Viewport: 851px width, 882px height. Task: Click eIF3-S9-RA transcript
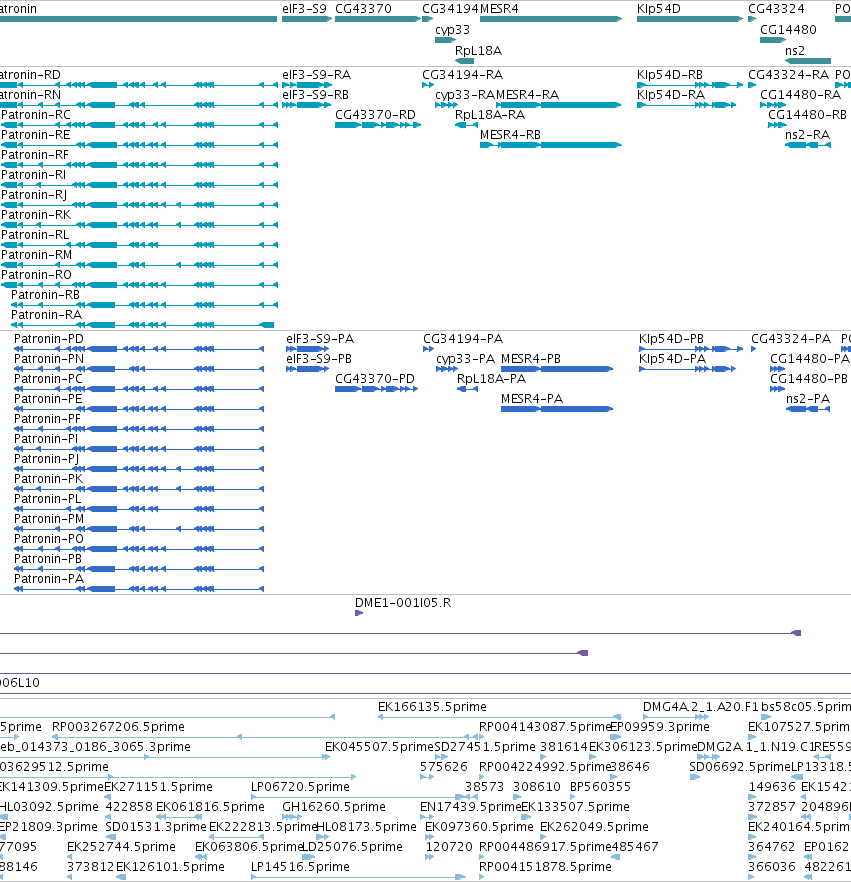pyautogui.click(x=307, y=85)
